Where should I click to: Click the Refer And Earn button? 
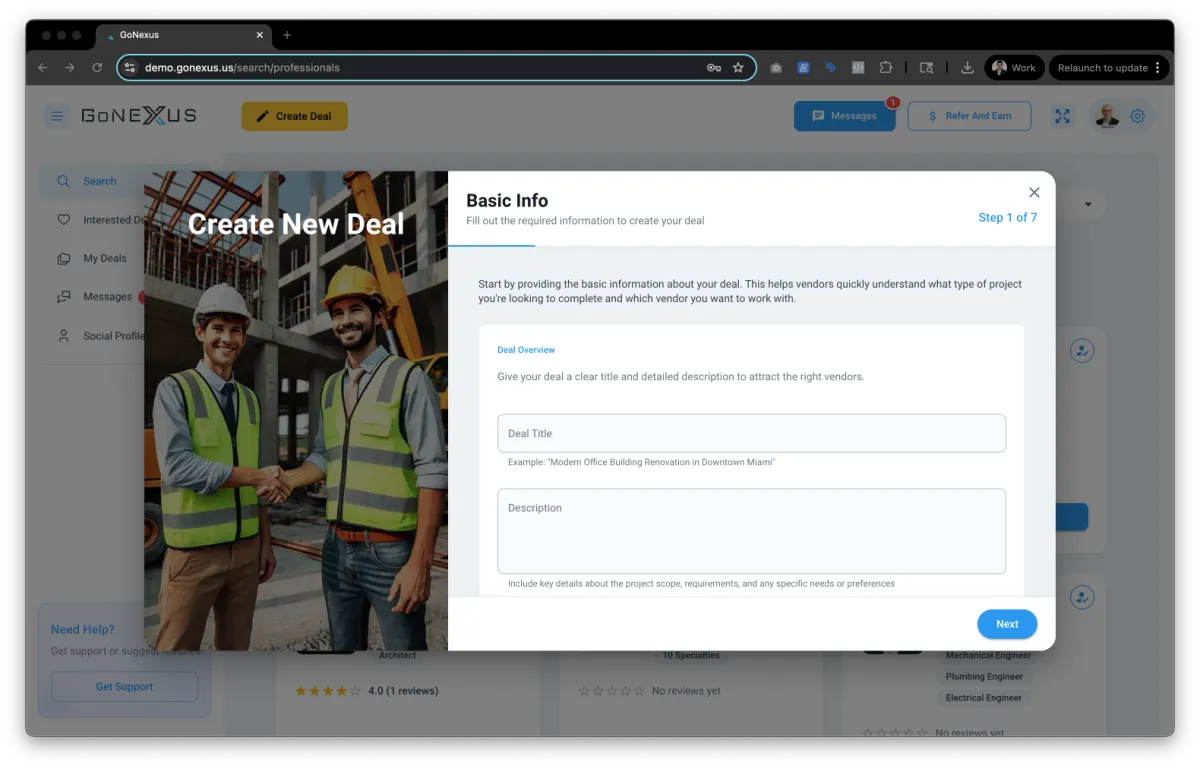coord(969,116)
